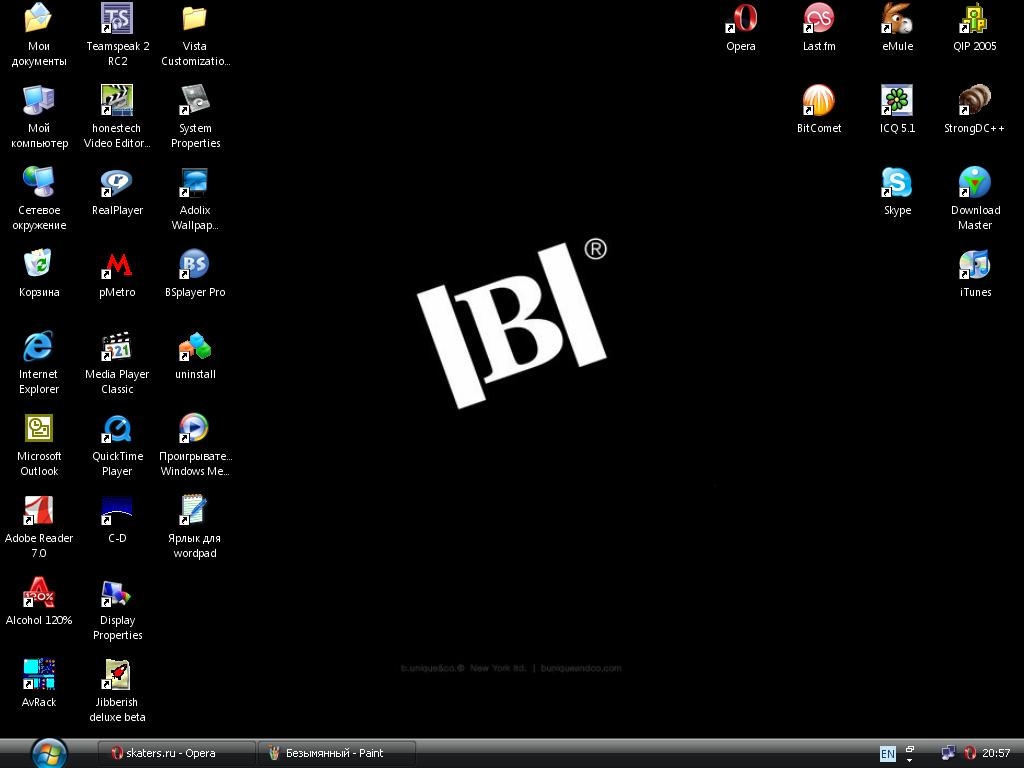Click the system tray clock
Image resolution: width=1024 pixels, height=768 pixels.
tap(996, 754)
